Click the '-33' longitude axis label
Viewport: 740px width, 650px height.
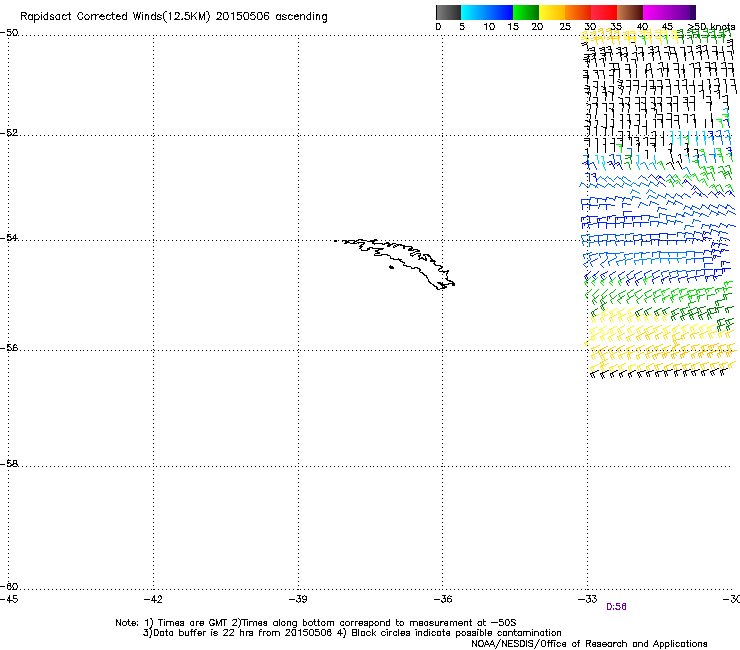point(587,599)
